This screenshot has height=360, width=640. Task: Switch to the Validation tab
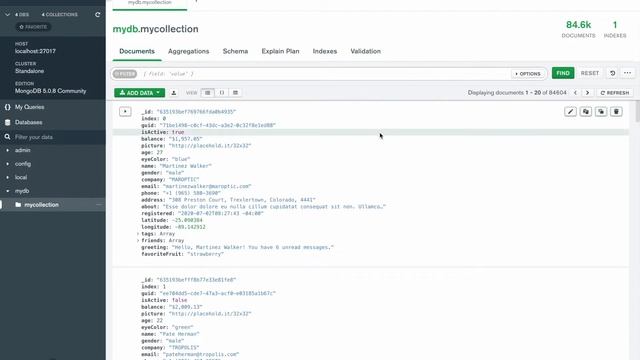(x=365, y=51)
